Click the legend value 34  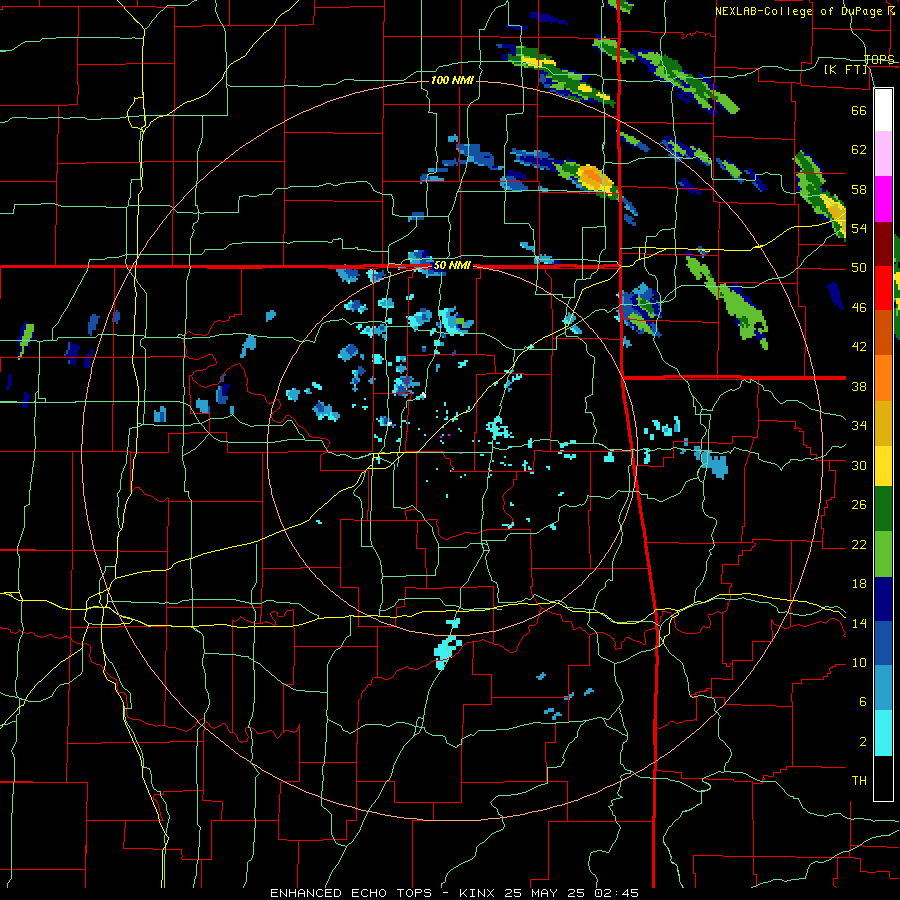pos(859,426)
